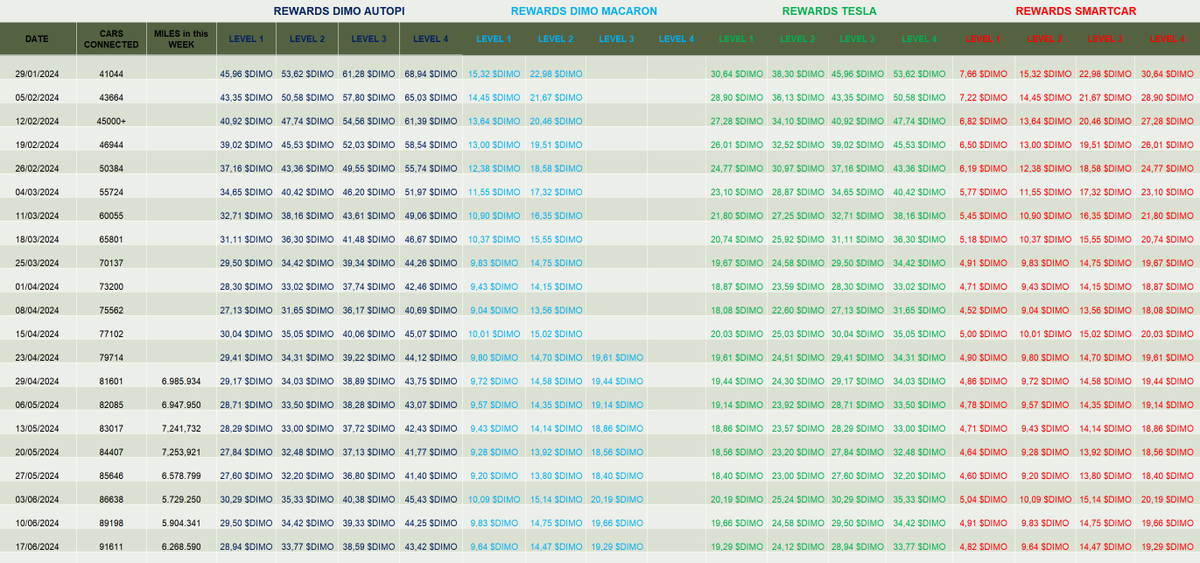Click the "REWARDS DIMO MACARON" section title
1200x563 pixels.
584,11
